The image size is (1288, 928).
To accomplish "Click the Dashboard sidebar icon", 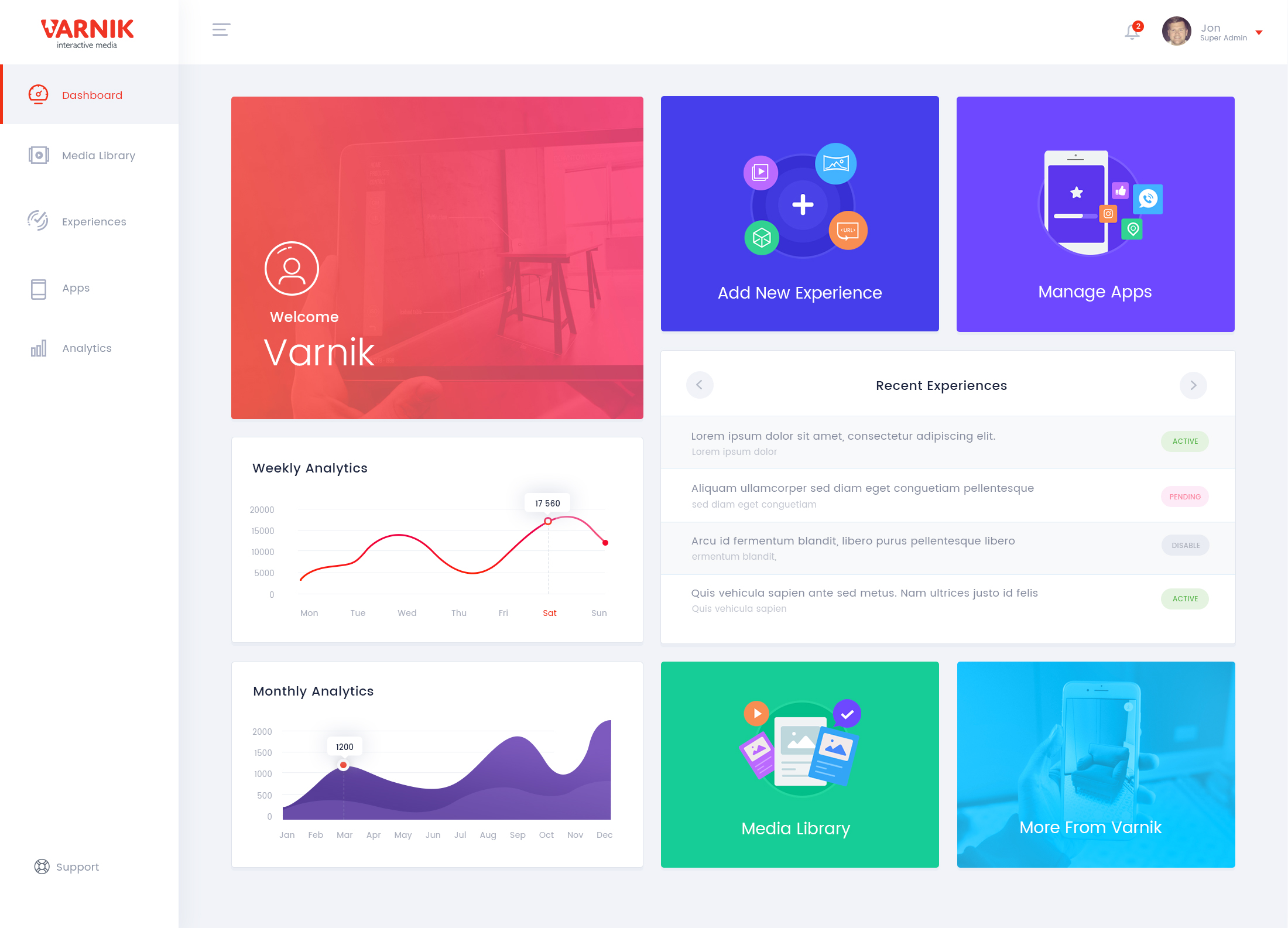I will click(38, 94).
